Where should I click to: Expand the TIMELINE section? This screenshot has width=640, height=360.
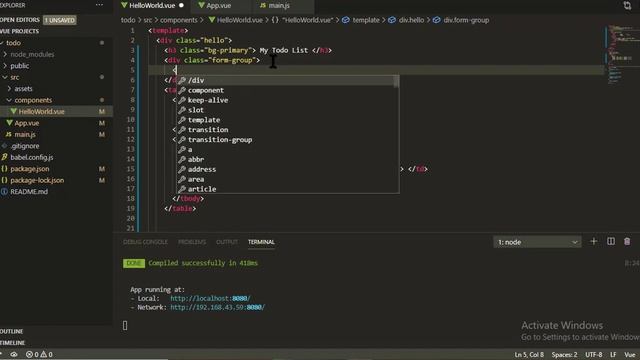tap(13, 343)
